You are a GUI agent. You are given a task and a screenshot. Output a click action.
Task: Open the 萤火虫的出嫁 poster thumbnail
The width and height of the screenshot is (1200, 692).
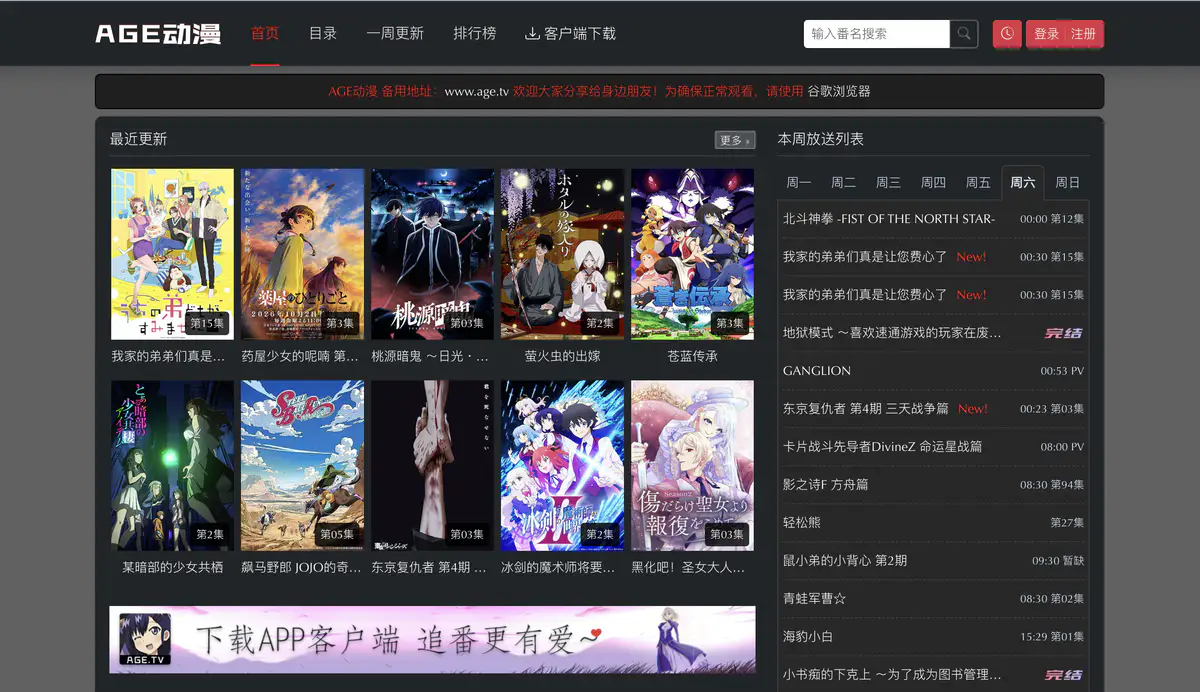click(562, 254)
